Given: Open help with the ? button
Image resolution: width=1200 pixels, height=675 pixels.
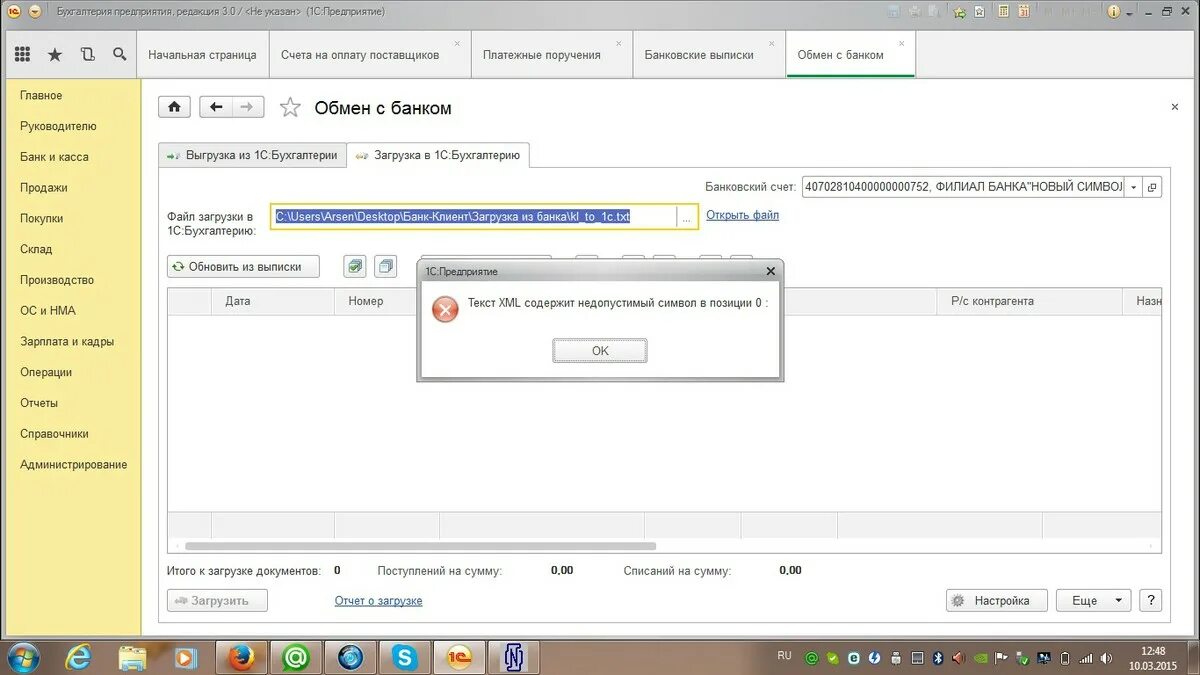Looking at the screenshot, I should (x=1151, y=600).
